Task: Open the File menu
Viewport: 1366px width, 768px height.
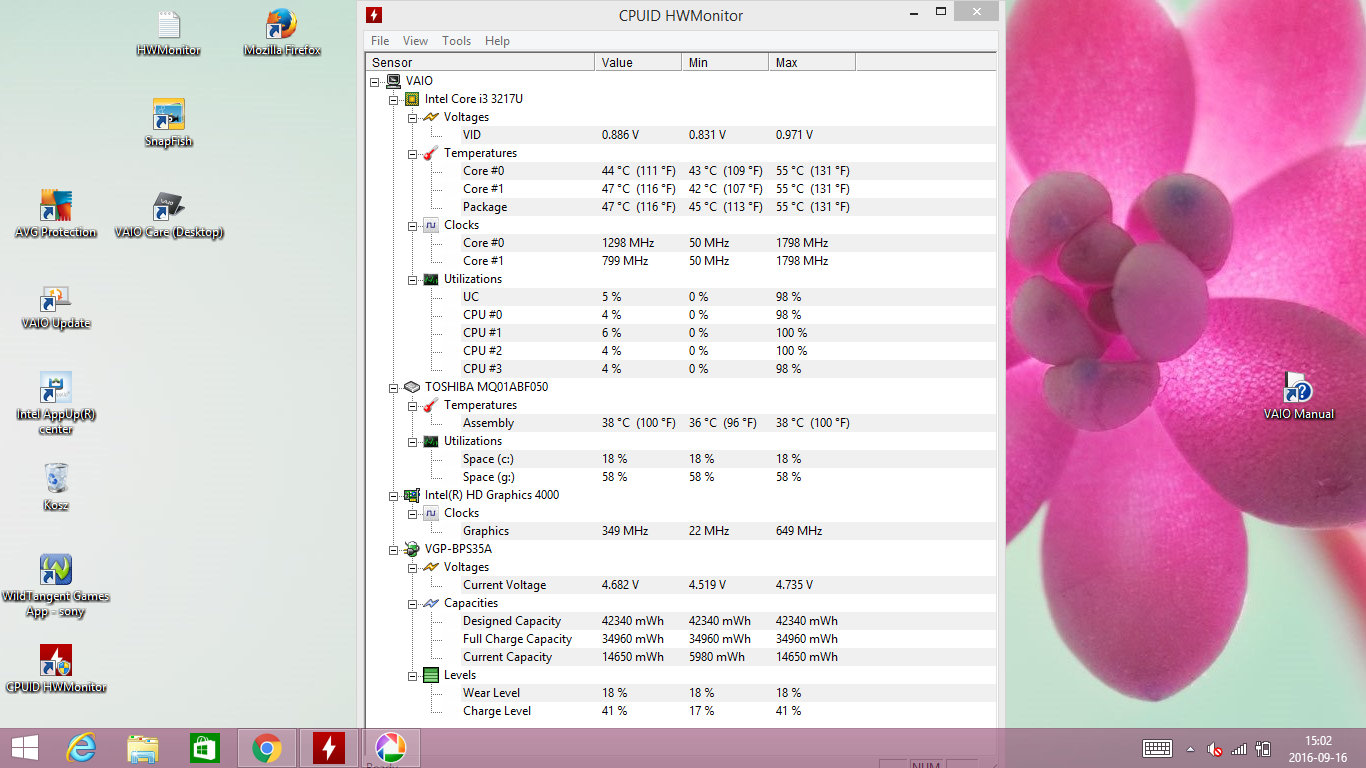Action: point(380,41)
